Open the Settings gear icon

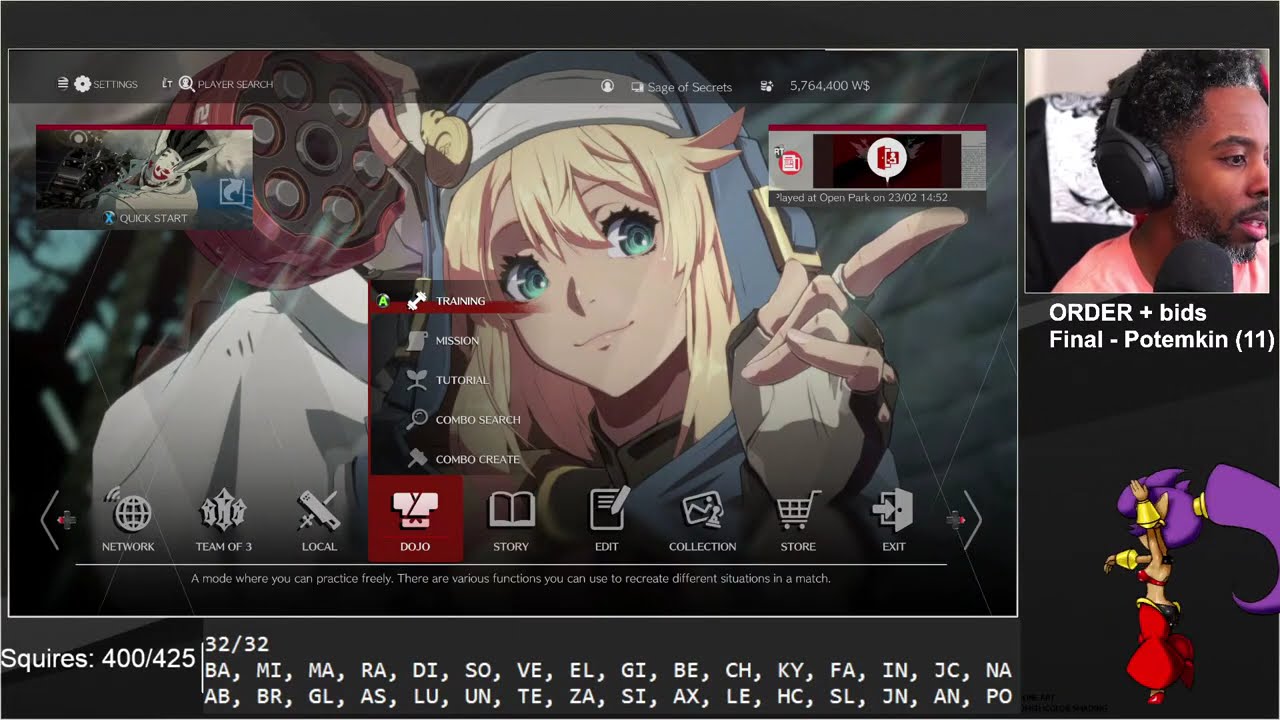pos(83,84)
